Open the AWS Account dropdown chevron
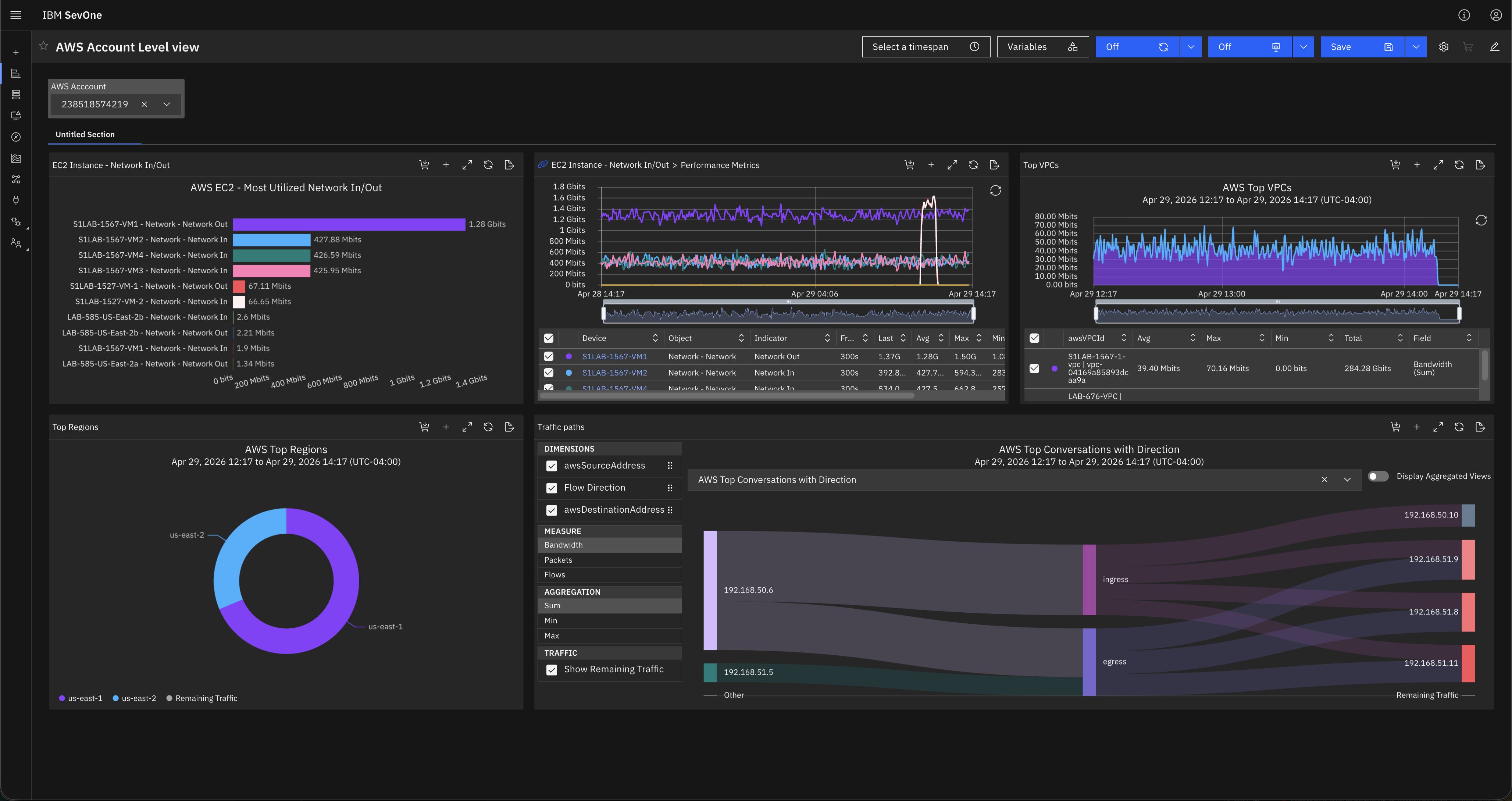The image size is (1512, 801). [x=167, y=104]
